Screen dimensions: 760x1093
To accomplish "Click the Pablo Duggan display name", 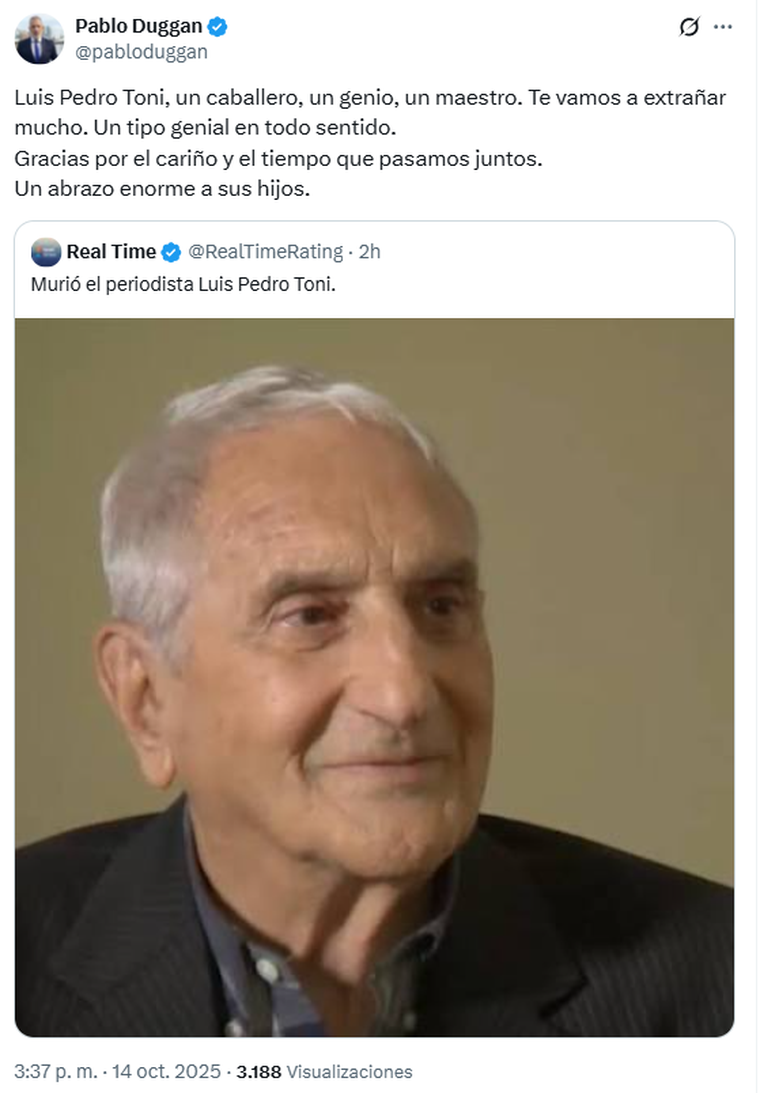I will click(x=141, y=26).
